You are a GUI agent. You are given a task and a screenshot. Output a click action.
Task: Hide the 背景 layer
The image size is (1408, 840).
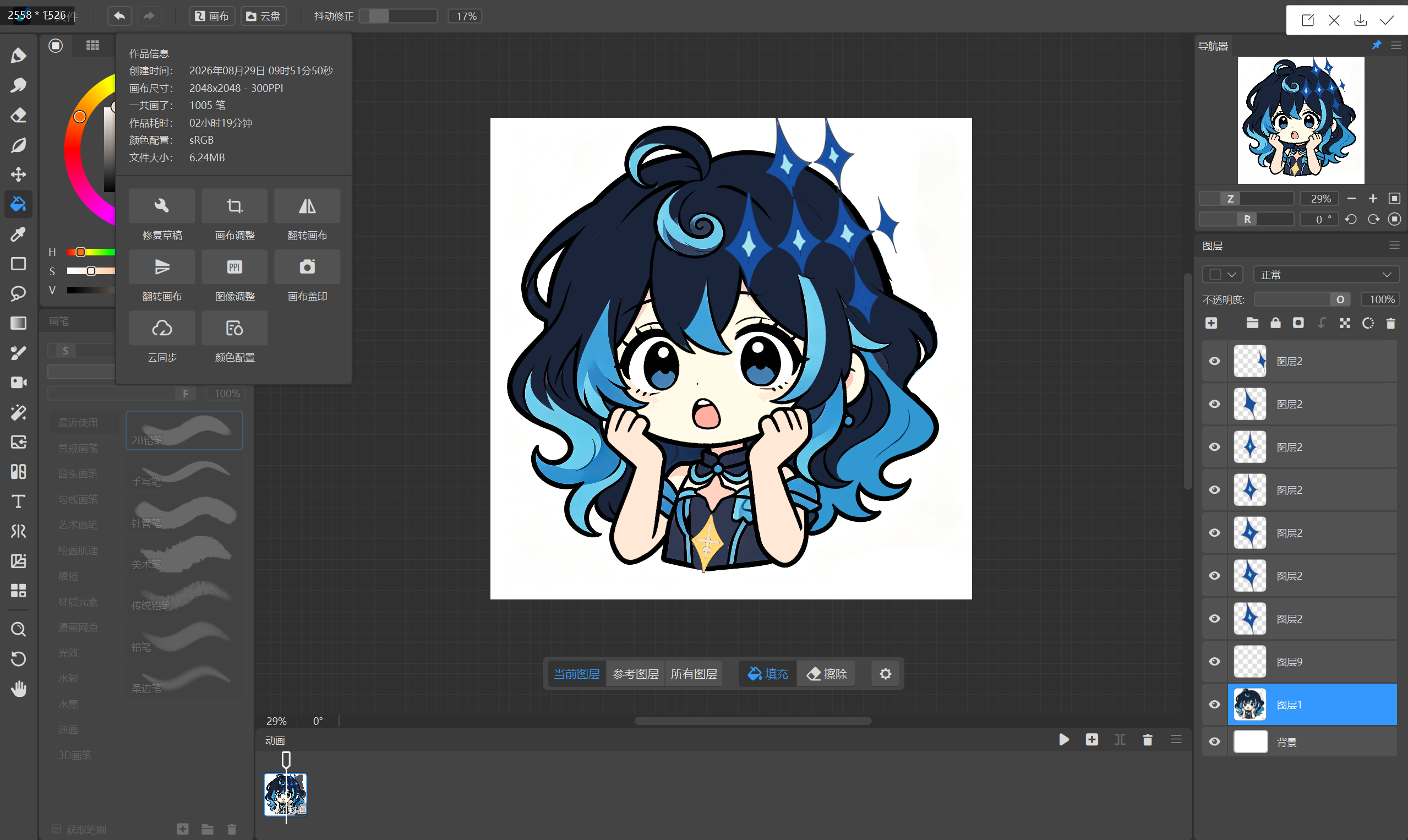point(1214,741)
